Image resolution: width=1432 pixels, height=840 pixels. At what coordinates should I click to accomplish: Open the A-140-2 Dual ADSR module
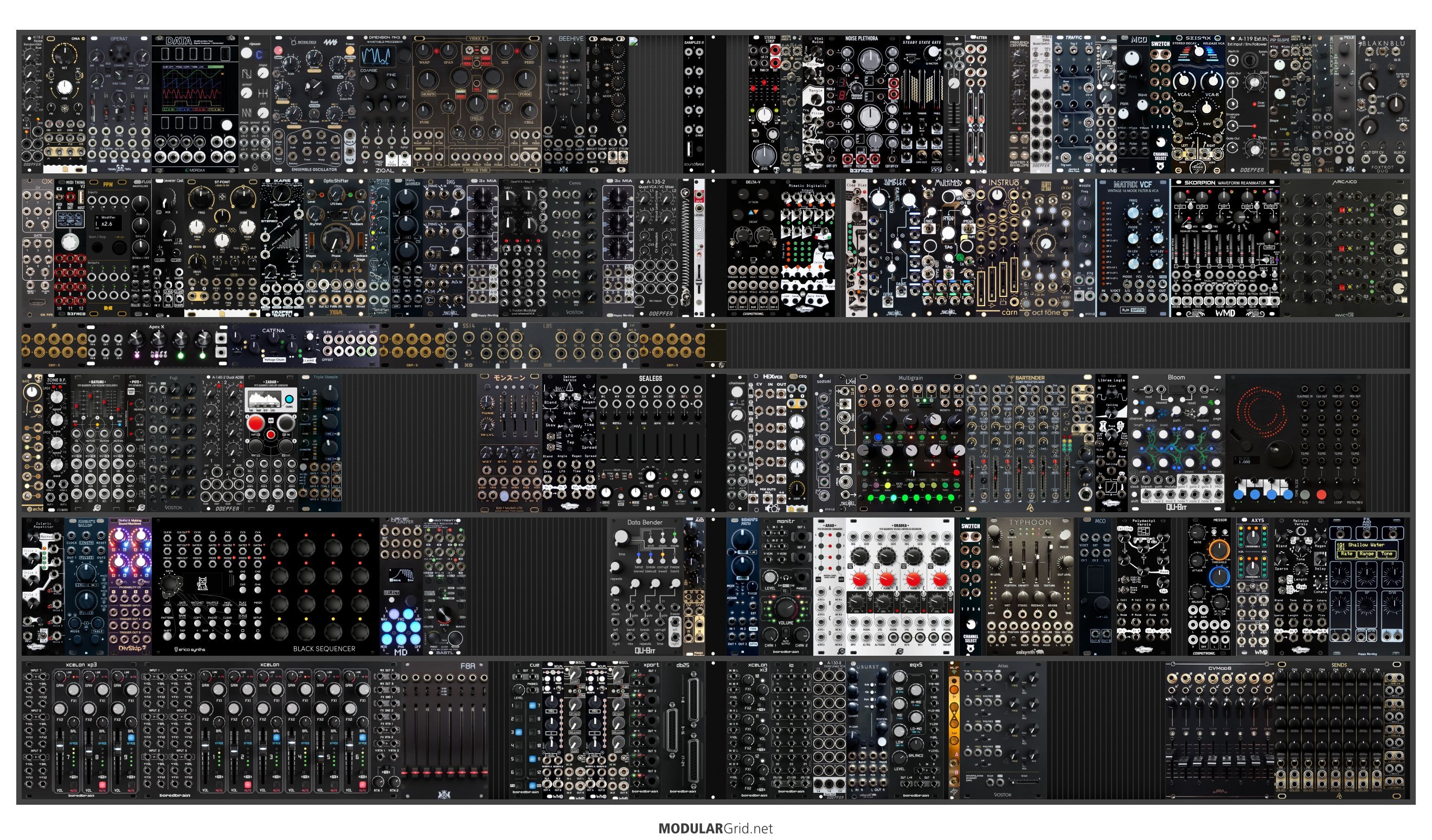pyautogui.click(x=223, y=442)
